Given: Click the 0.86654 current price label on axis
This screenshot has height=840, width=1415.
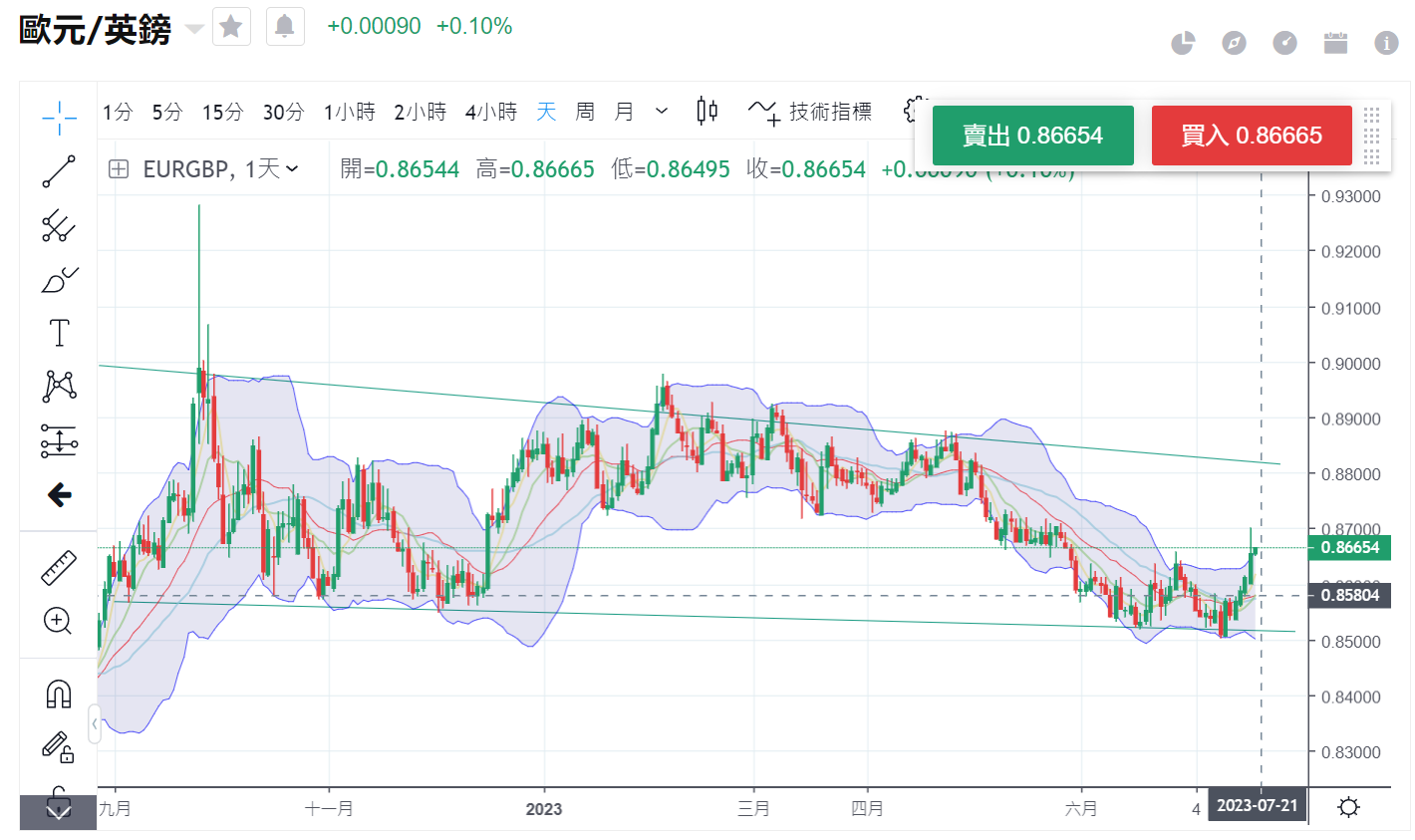Looking at the screenshot, I should pos(1350,547).
